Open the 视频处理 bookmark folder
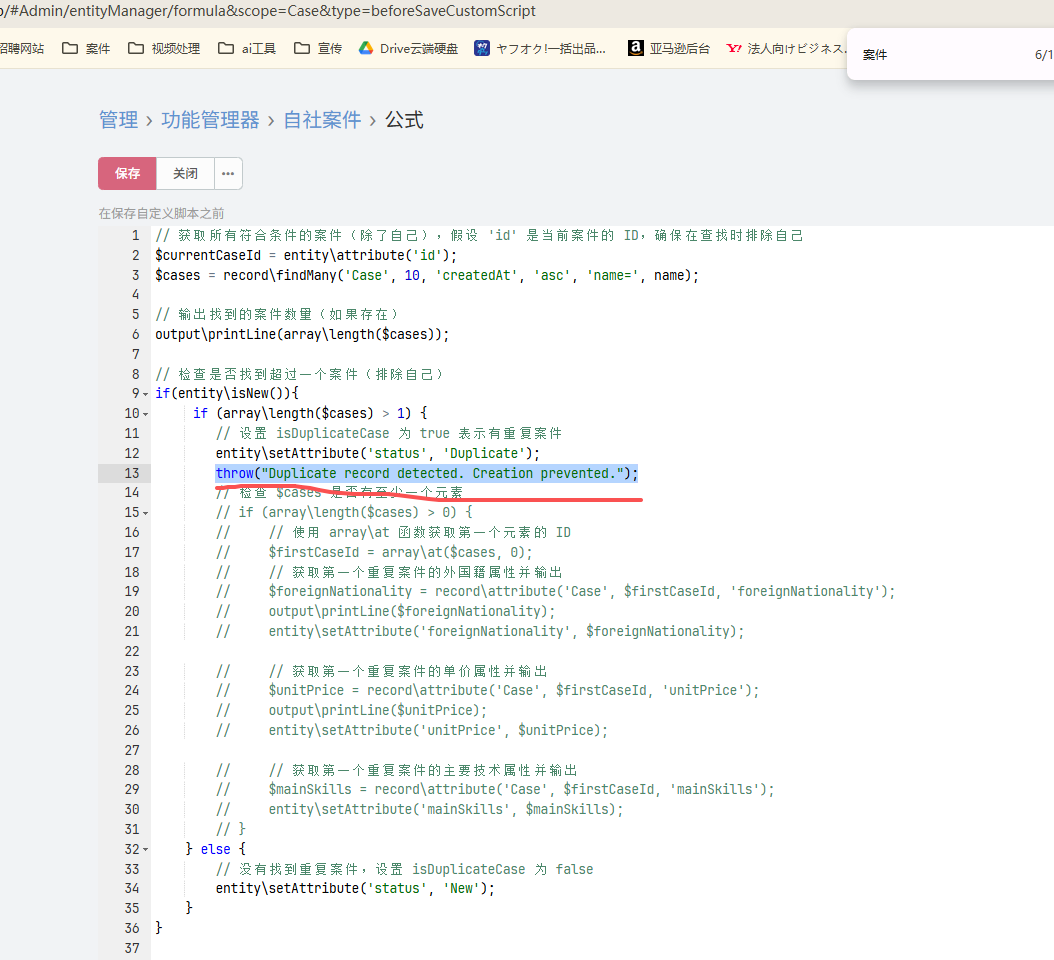1054x960 pixels. click(x=164, y=48)
